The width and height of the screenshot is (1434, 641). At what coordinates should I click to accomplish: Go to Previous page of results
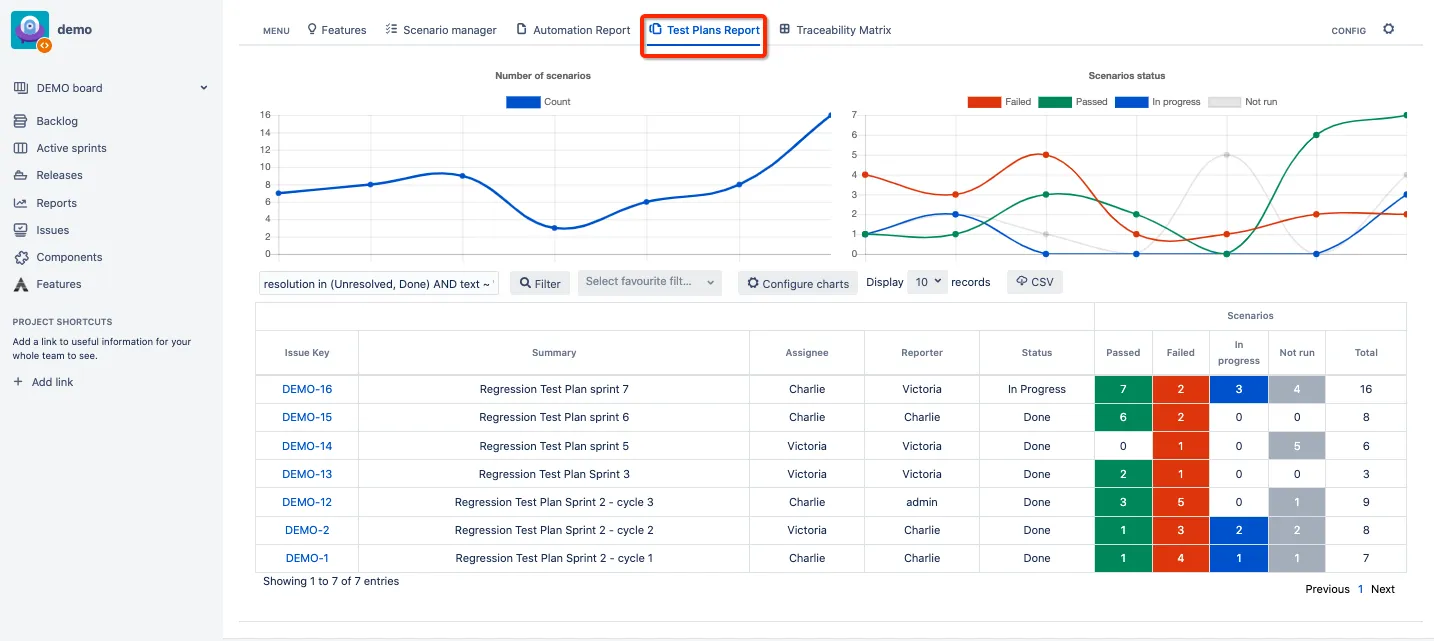[x=1327, y=589]
